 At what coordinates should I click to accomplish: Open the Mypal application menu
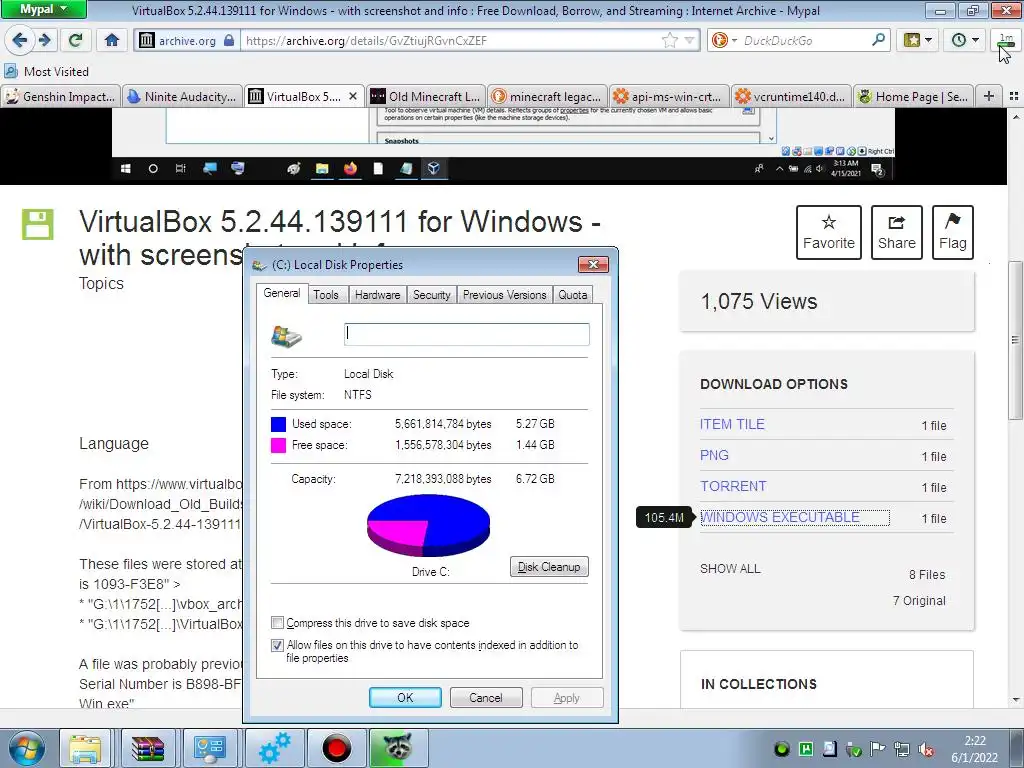click(43, 9)
